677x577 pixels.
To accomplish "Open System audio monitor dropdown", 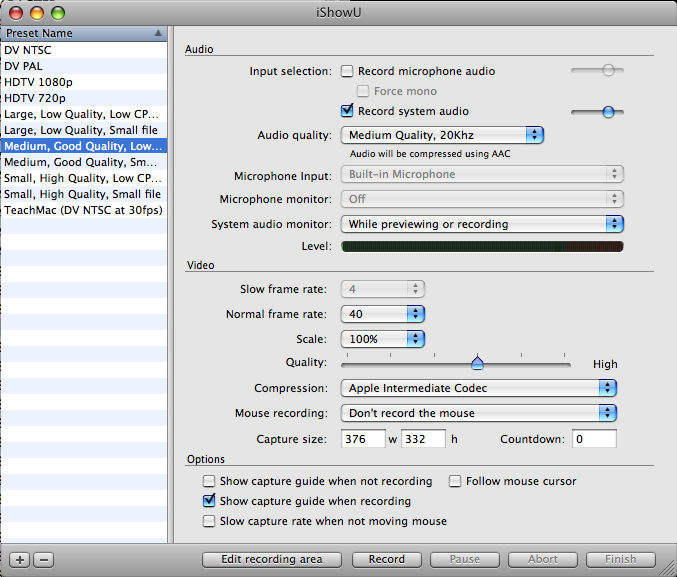I will [x=482, y=224].
